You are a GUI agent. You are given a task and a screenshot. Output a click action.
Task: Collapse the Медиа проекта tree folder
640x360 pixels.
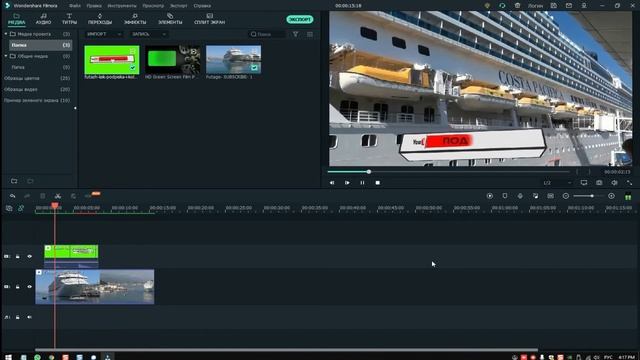click(6, 34)
